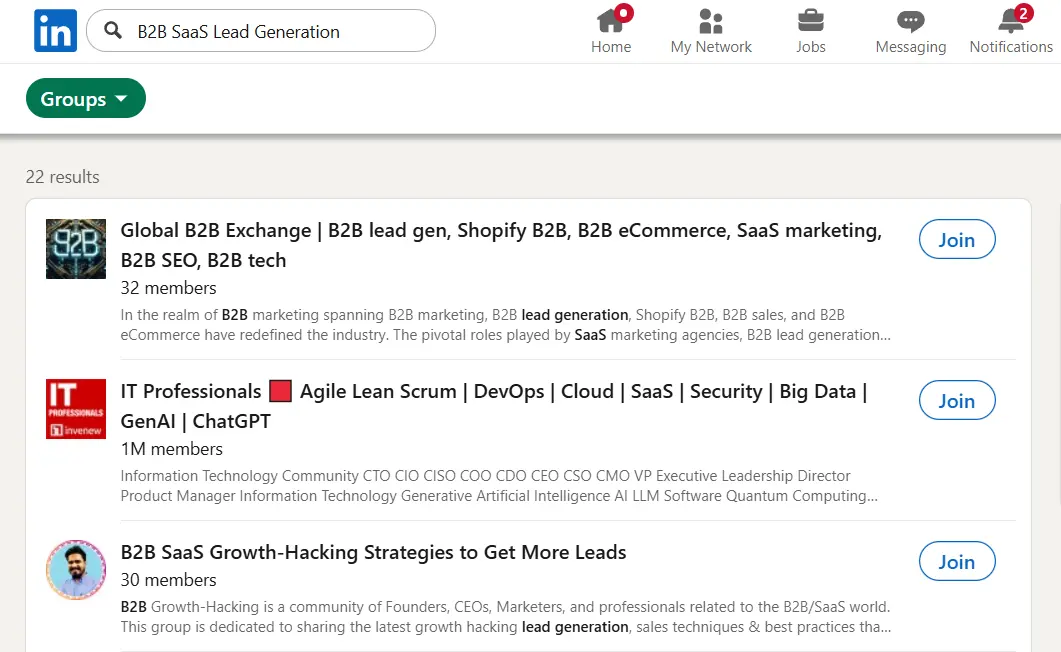Click the search field containing B2B SaaS Lead Generation
This screenshot has width=1061, height=652.
(261, 30)
